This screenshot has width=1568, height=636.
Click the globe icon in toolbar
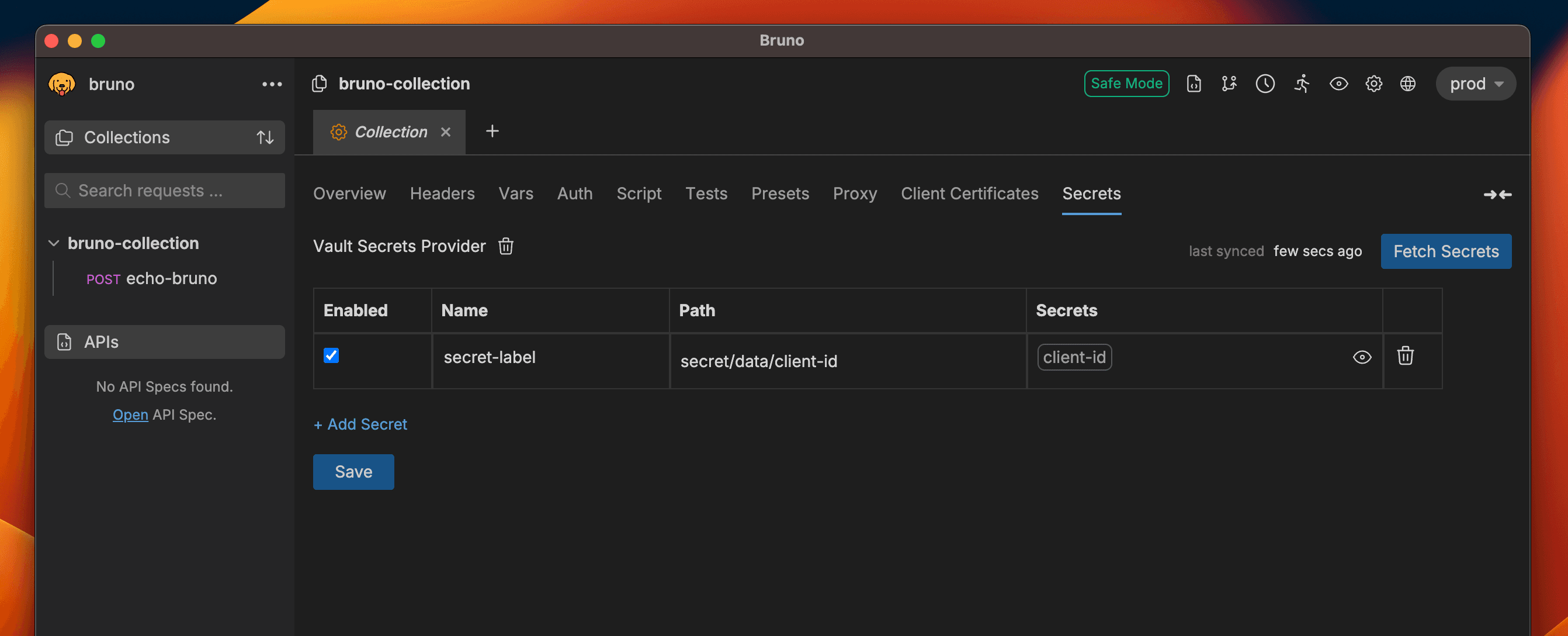(1407, 84)
